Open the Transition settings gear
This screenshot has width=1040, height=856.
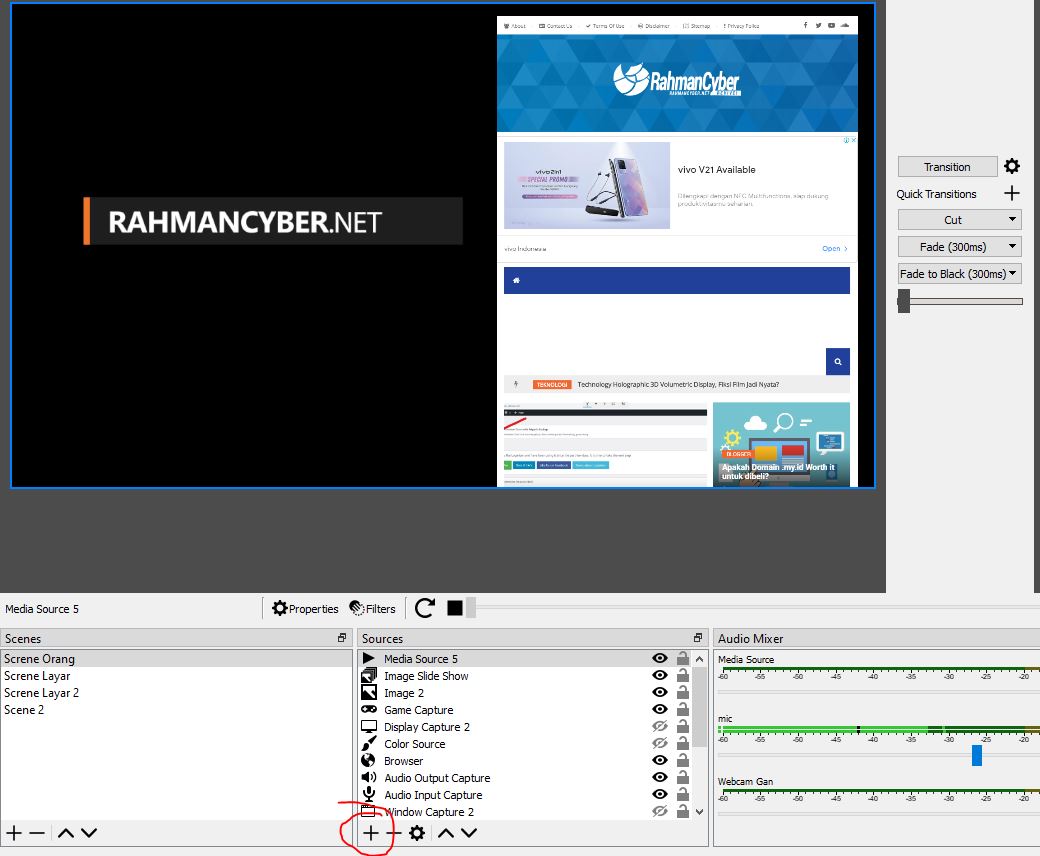coord(1010,166)
